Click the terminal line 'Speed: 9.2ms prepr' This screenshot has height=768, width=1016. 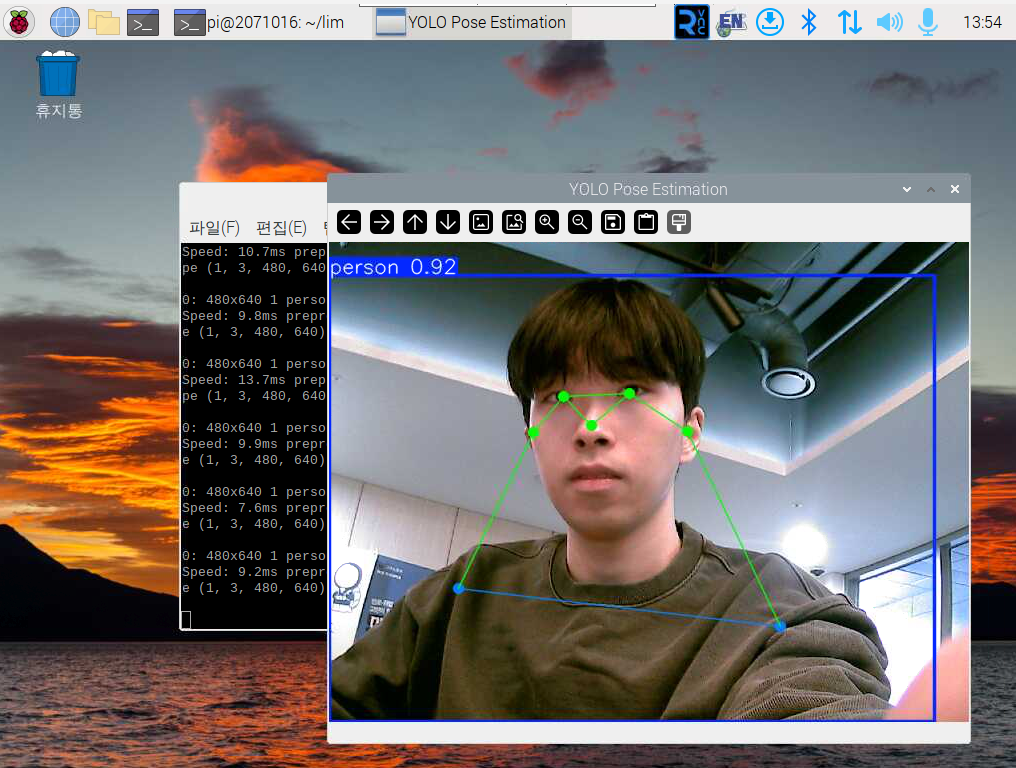[253, 572]
